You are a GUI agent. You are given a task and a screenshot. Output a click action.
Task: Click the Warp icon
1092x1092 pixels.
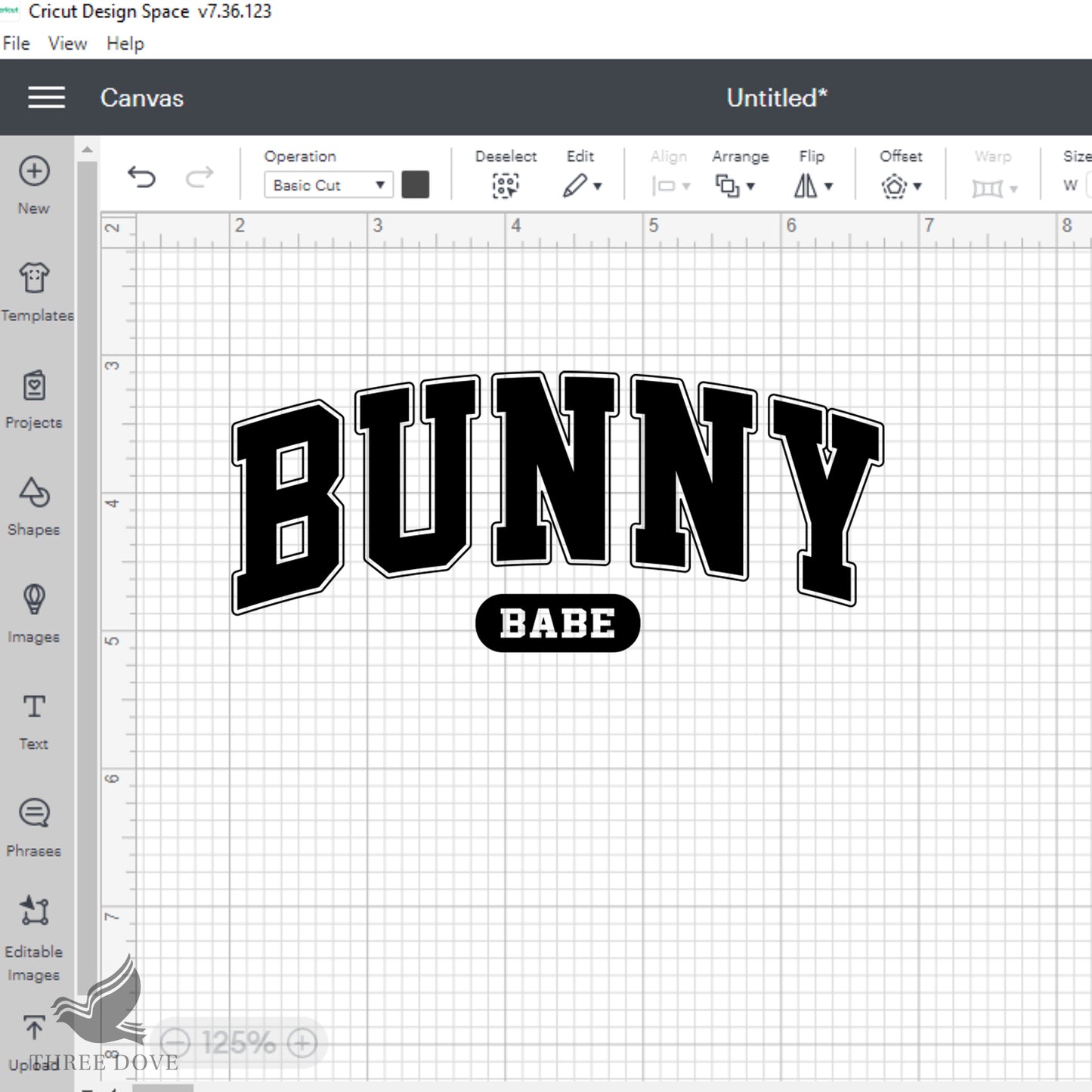pos(987,188)
